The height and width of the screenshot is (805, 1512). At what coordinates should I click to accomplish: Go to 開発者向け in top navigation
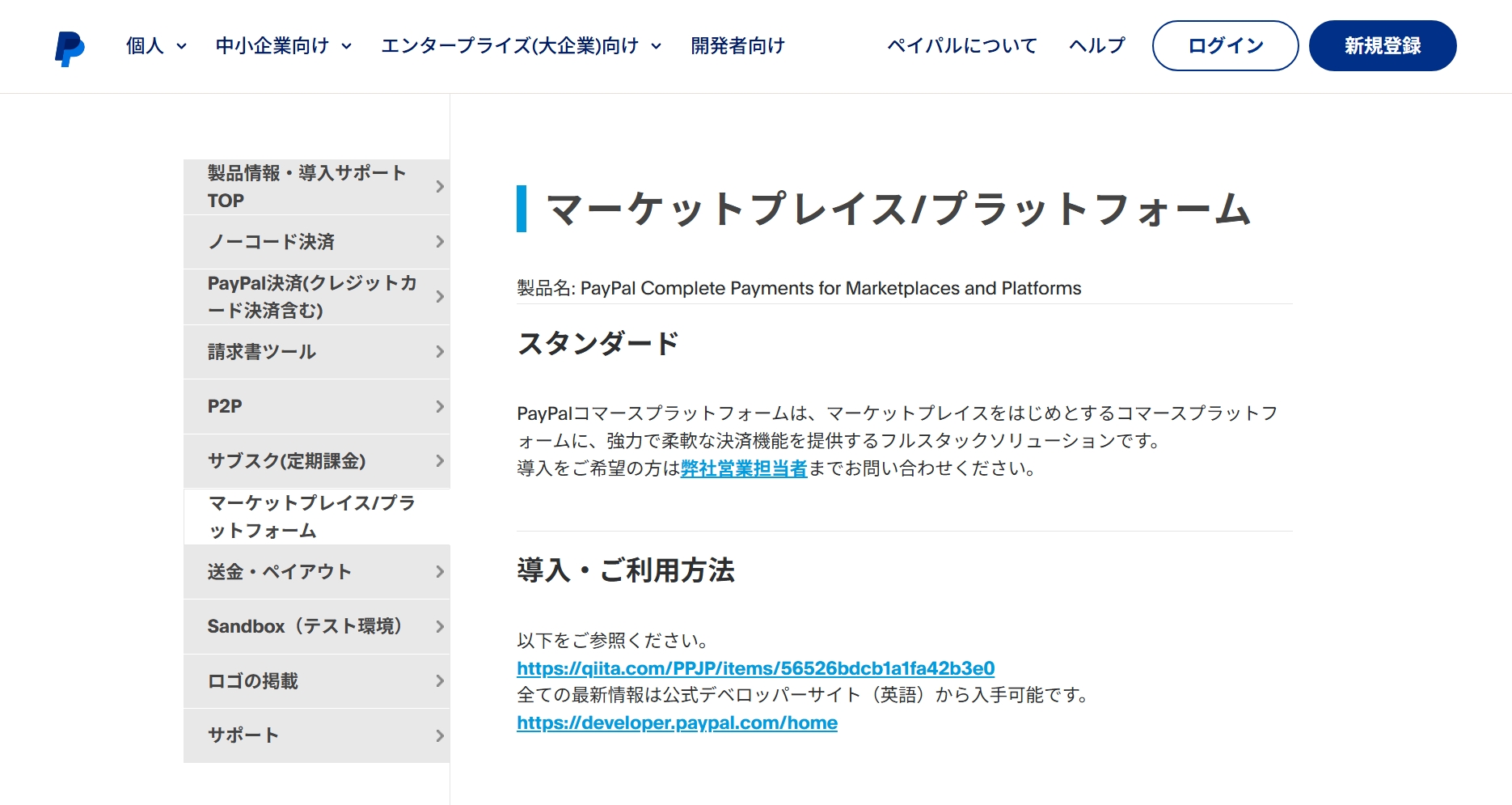coord(737,46)
